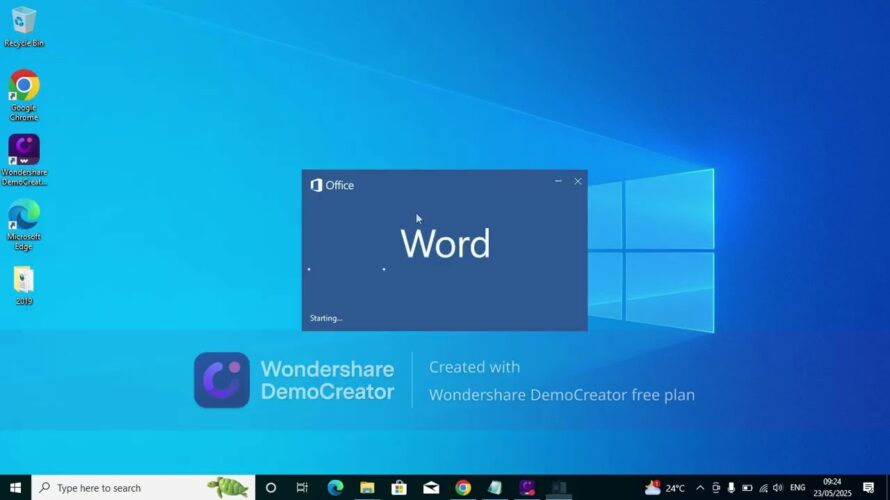Open the notepad-style app in taskbar
This screenshot has width=890, height=500.
click(495, 488)
